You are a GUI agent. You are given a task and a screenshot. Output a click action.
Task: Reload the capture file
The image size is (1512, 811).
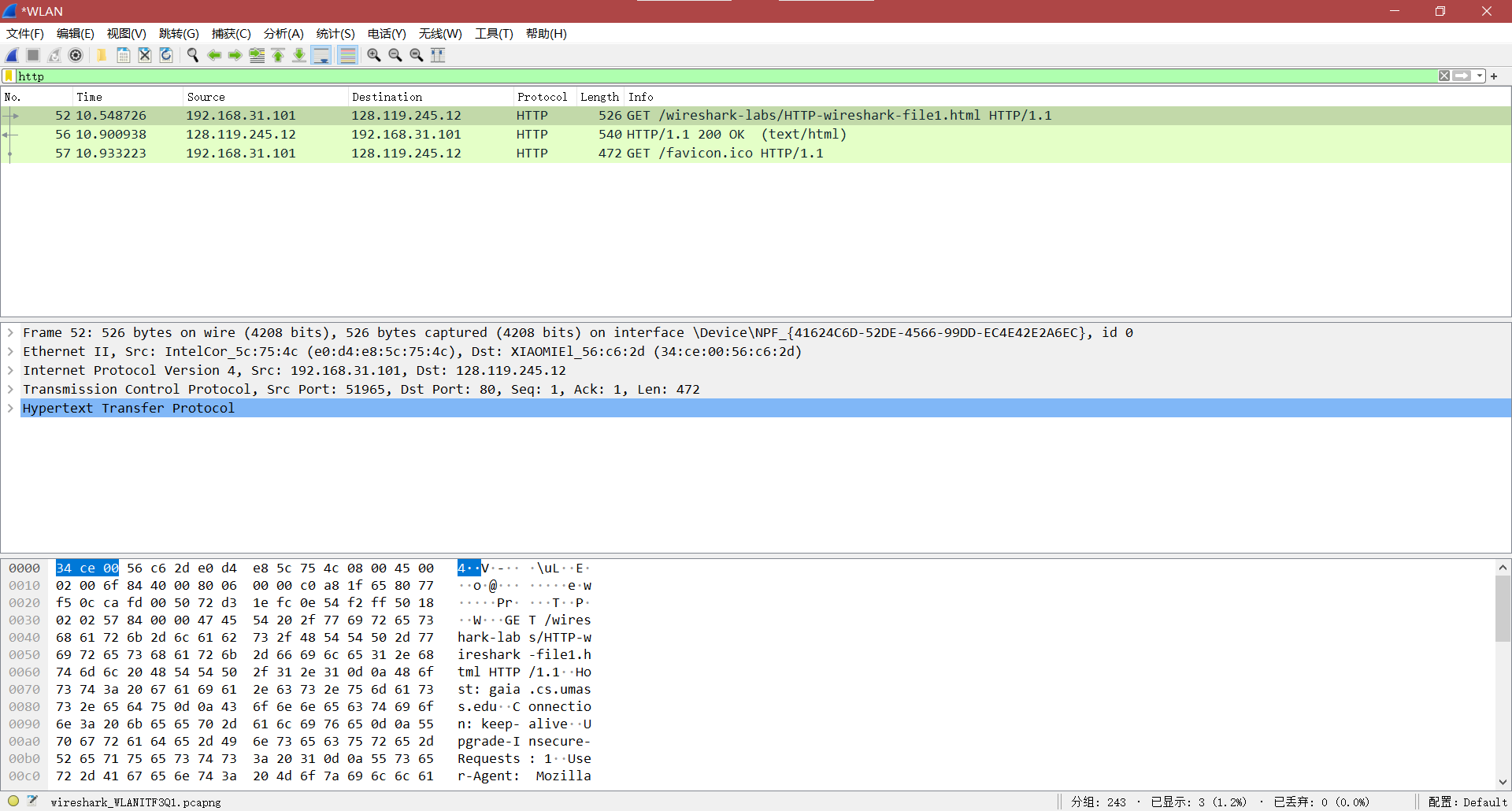[x=166, y=55]
